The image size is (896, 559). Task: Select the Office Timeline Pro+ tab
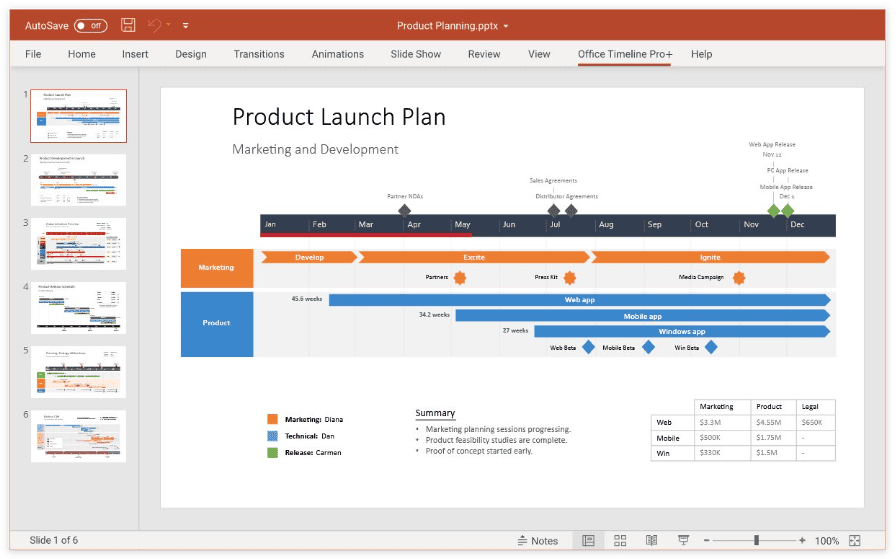point(625,54)
